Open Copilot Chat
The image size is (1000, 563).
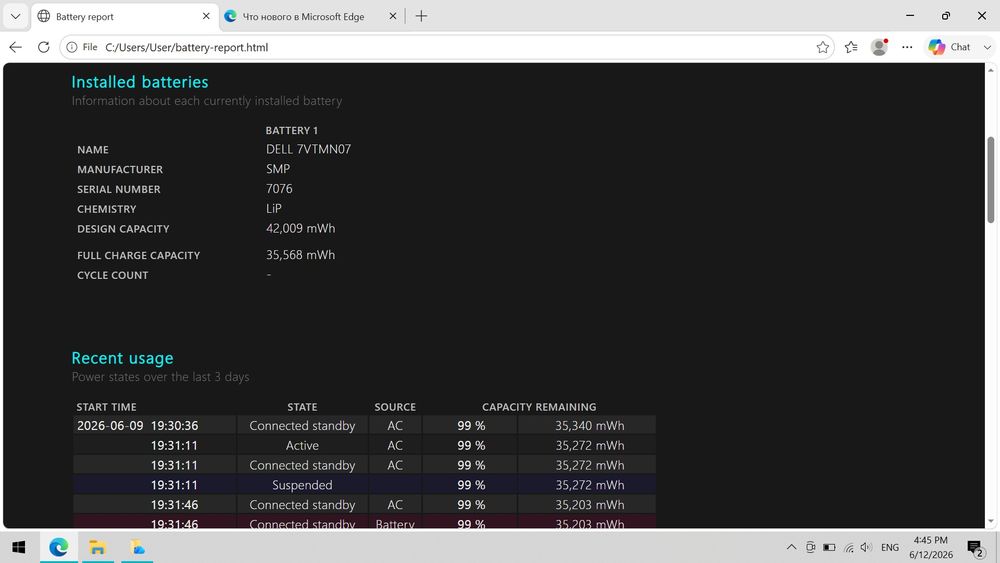pyautogui.click(x=949, y=47)
